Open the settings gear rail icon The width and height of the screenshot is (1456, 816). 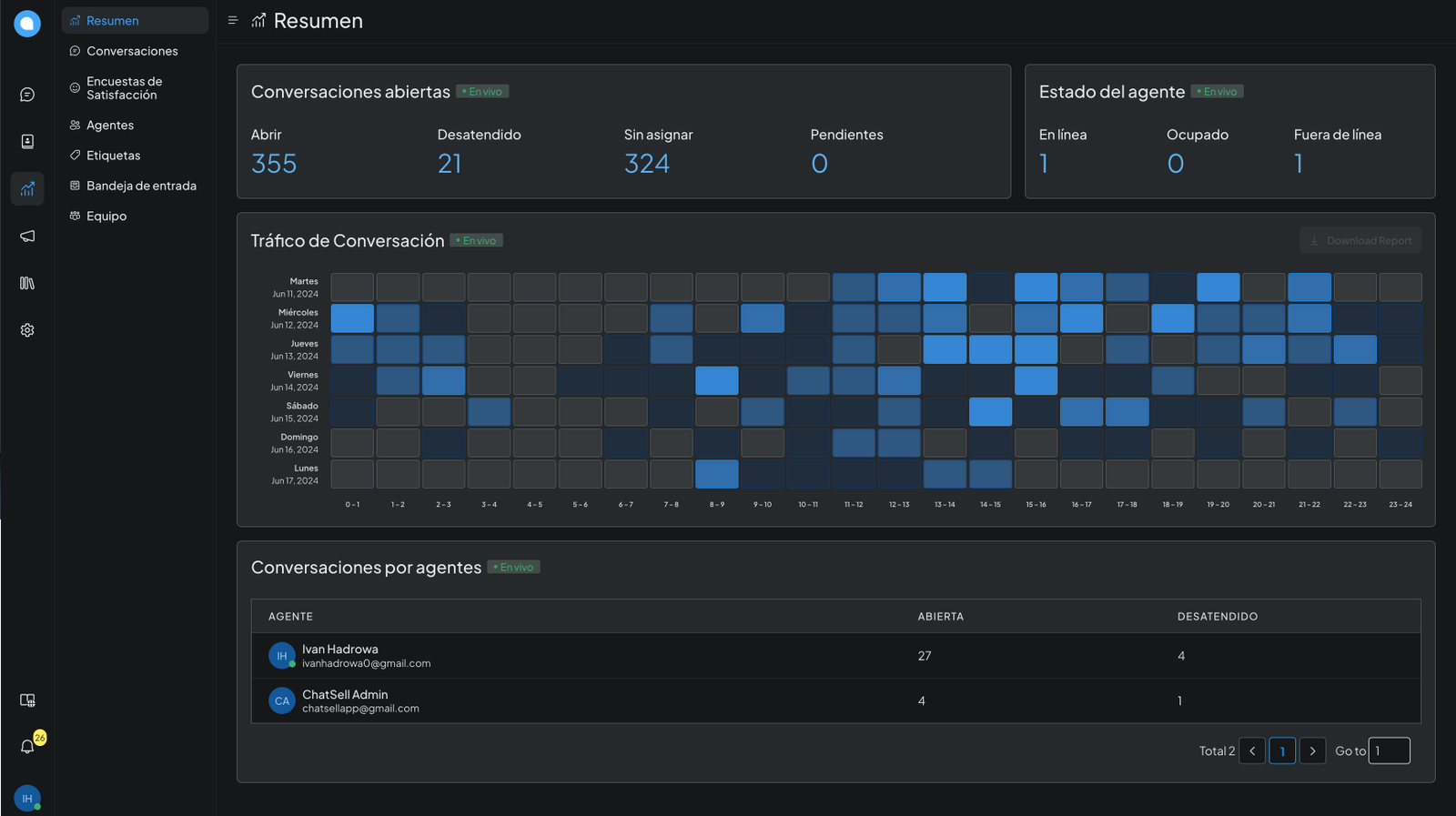point(27,330)
